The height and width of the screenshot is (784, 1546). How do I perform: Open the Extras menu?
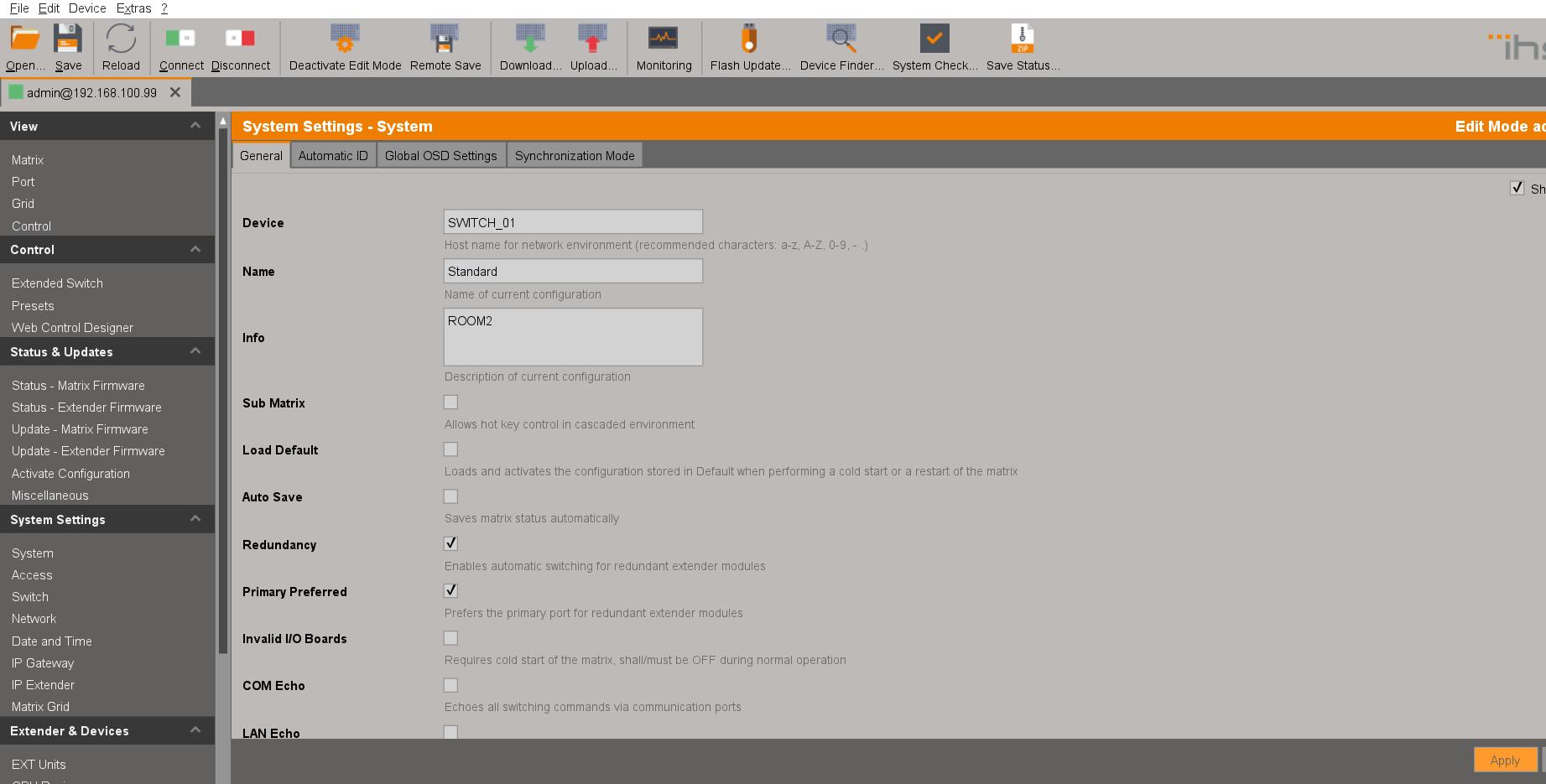133,8
